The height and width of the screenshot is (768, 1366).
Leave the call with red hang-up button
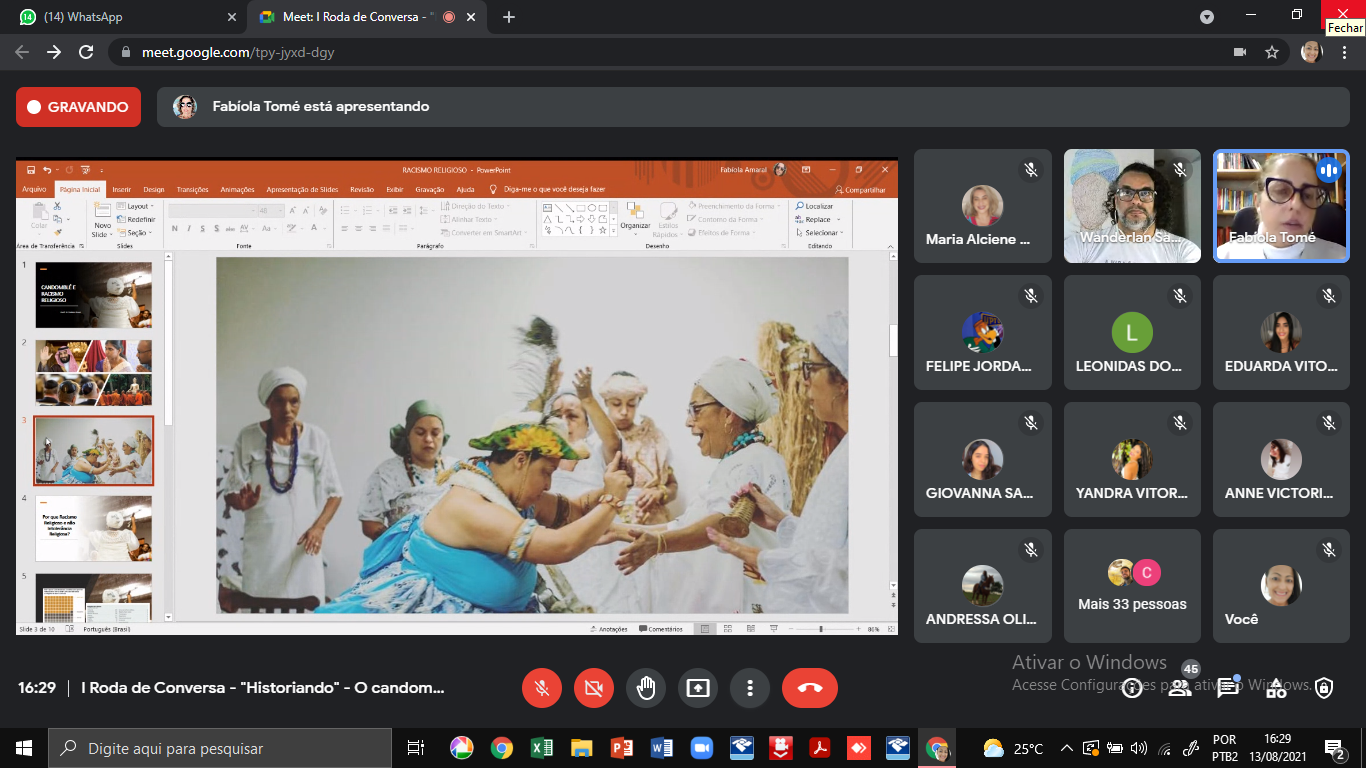tap(810, 688)
